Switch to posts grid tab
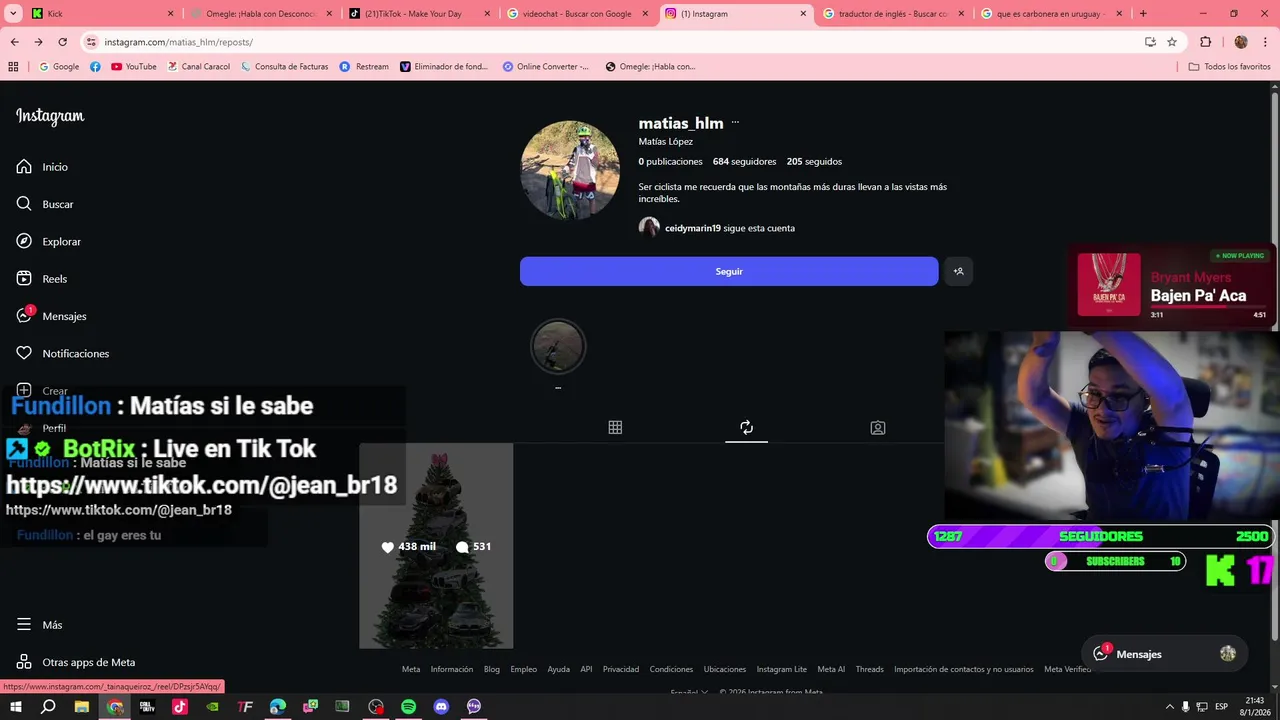This screenshot has height=720, width=1280. (615, 428)
